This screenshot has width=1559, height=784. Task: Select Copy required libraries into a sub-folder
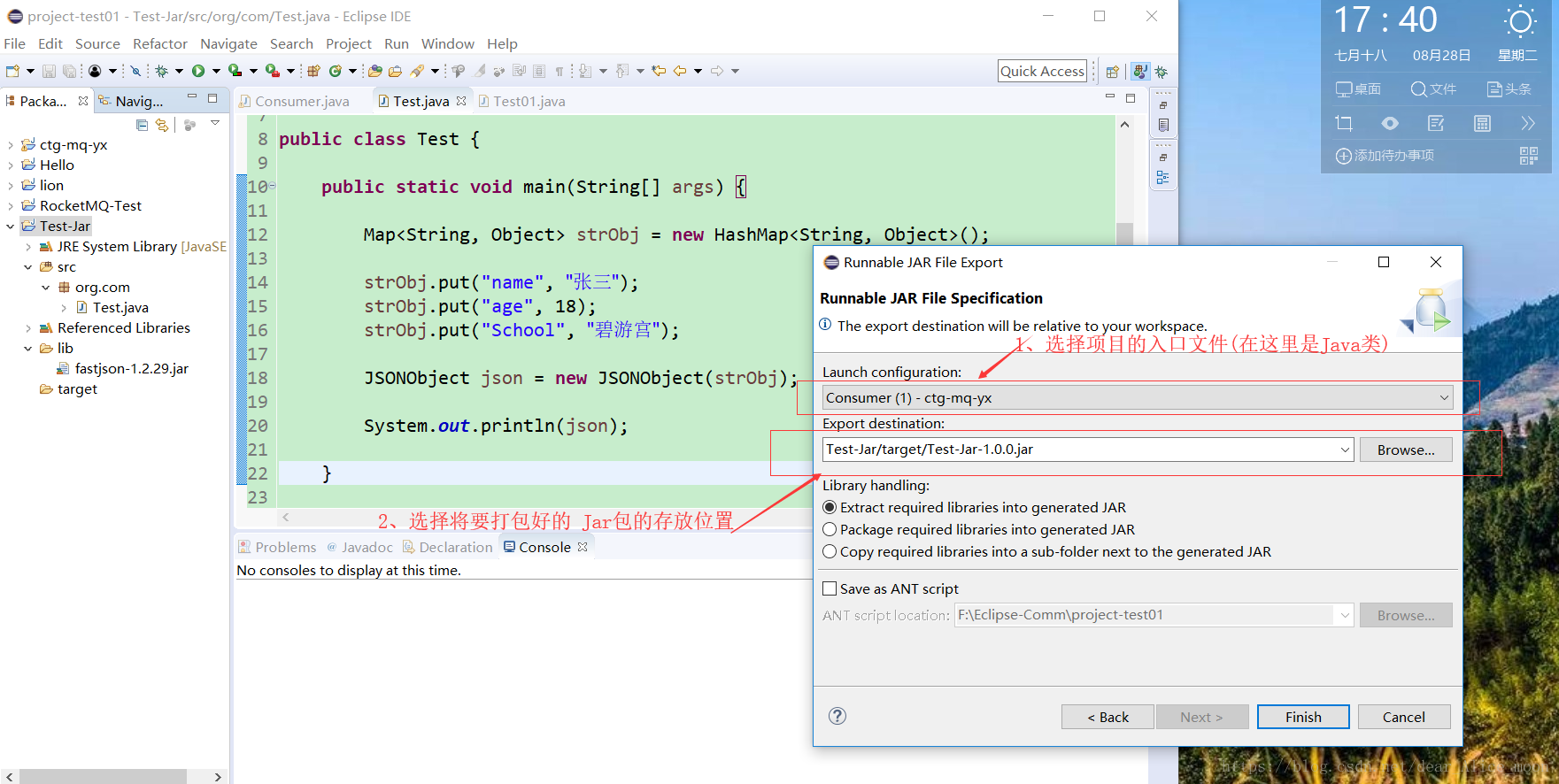(x=830, y=551)
